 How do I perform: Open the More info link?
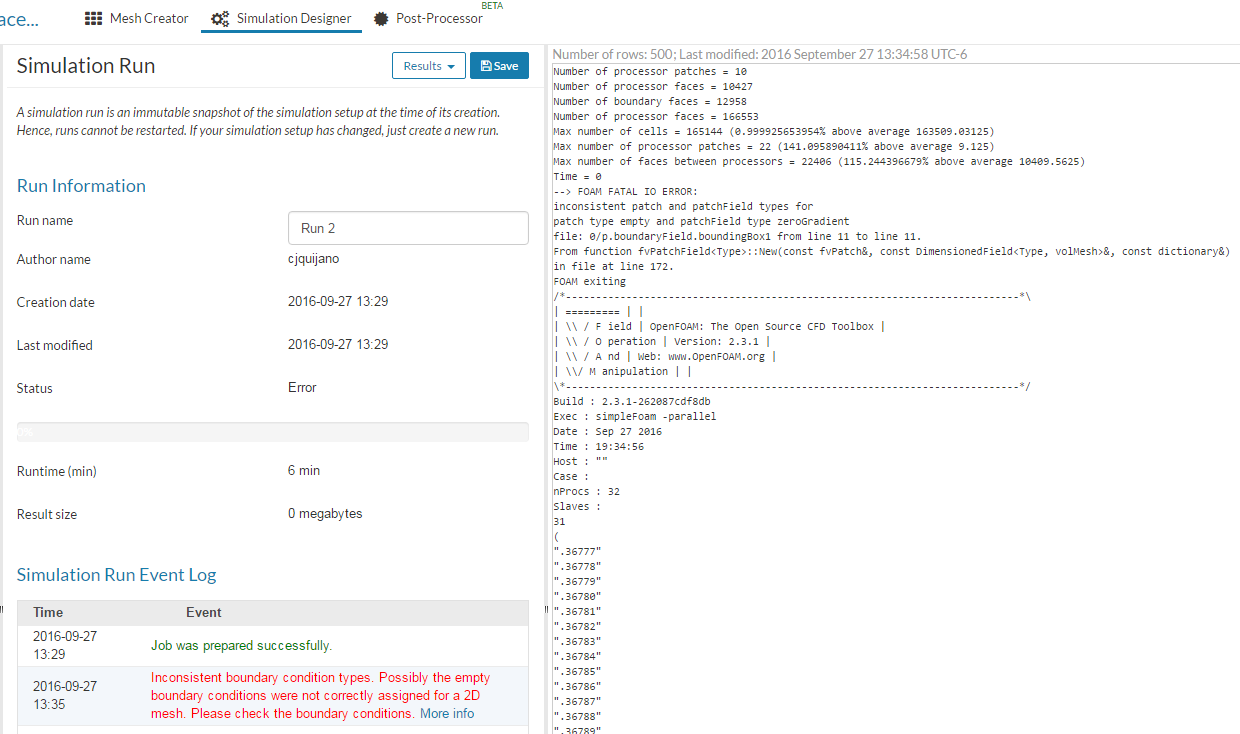447,714
